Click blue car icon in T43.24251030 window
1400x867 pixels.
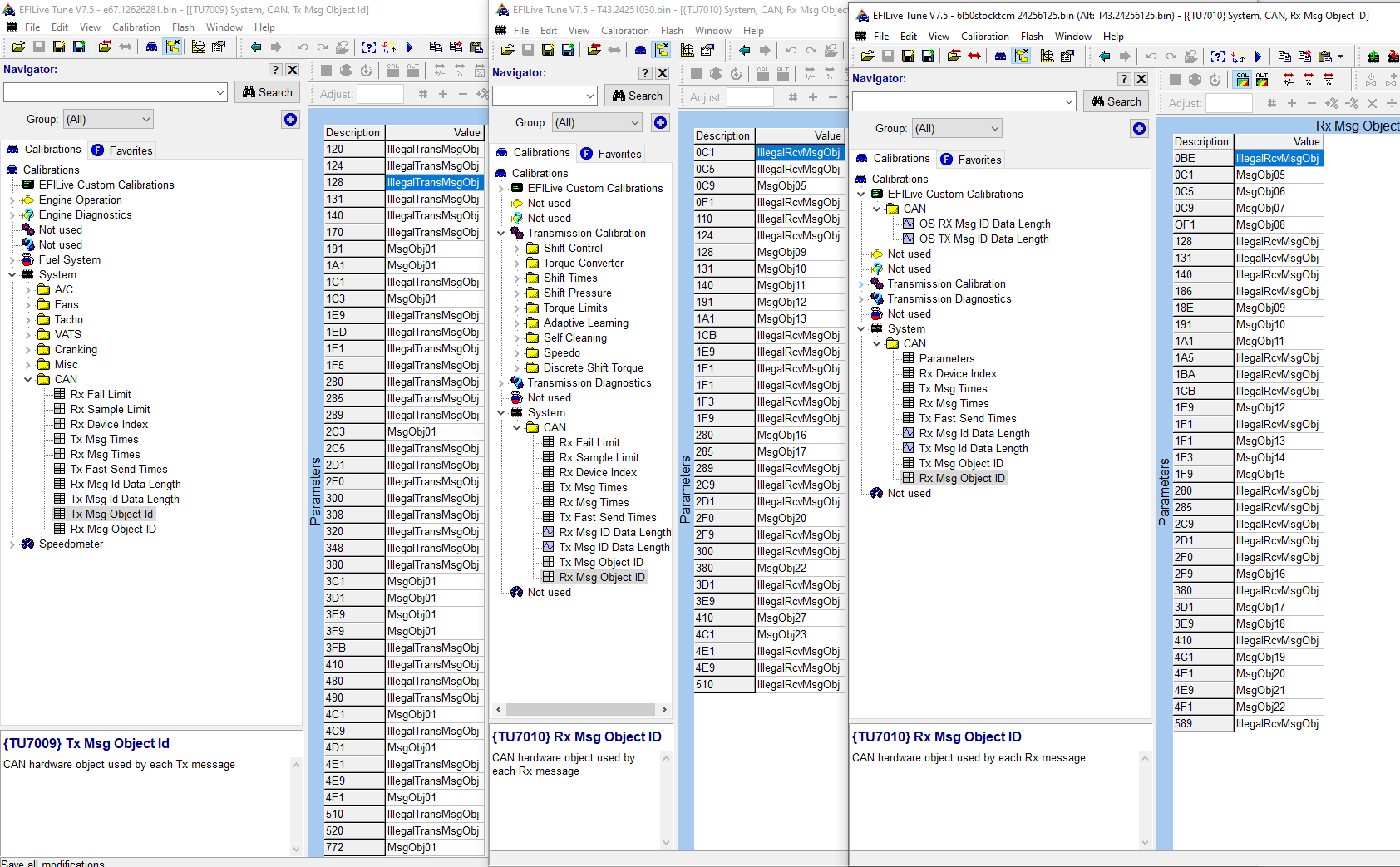click(641, 51)
